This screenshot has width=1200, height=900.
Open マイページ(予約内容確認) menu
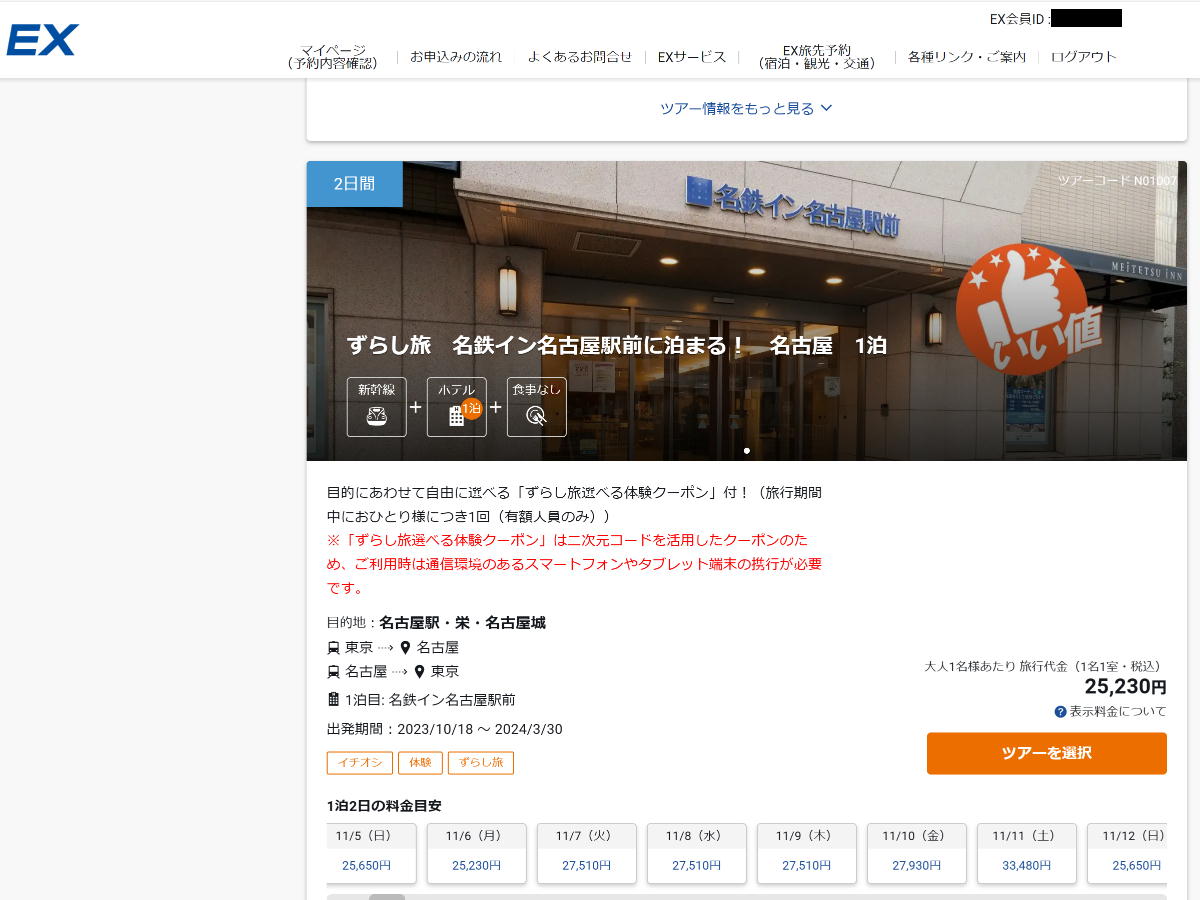pyautogui.click(x=333, y=56)
